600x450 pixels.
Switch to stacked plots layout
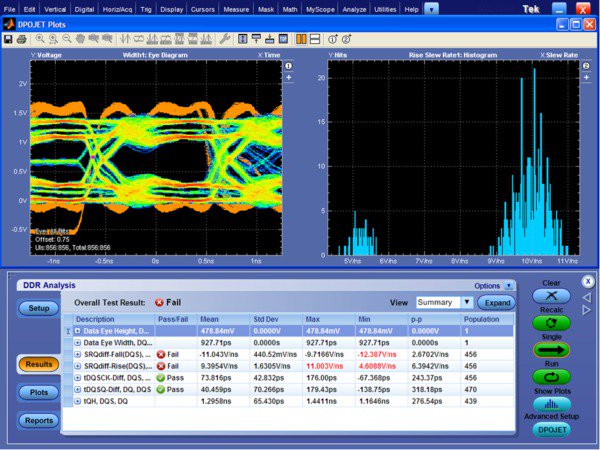point(315,39)
